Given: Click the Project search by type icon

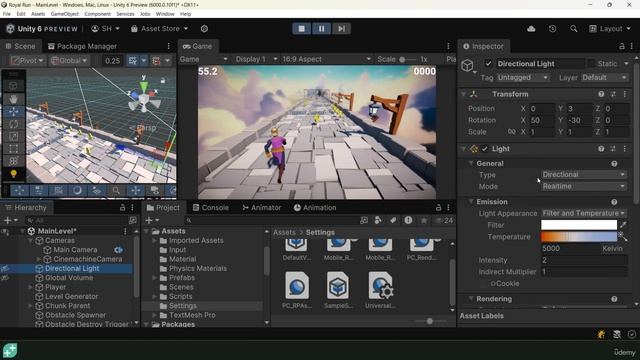Looking at the screenshot, I should click(x=378, y=220).
